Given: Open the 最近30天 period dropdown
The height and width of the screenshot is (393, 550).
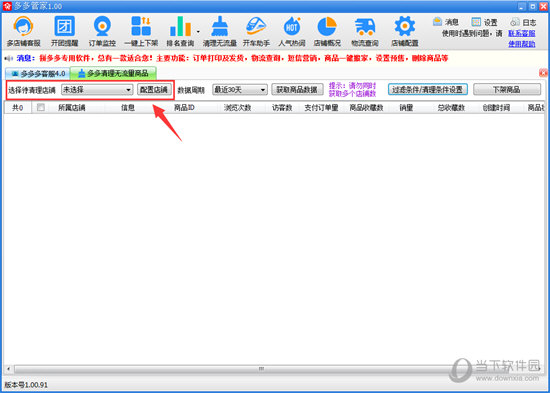Looking at the screenshot, I should point(240,90).
